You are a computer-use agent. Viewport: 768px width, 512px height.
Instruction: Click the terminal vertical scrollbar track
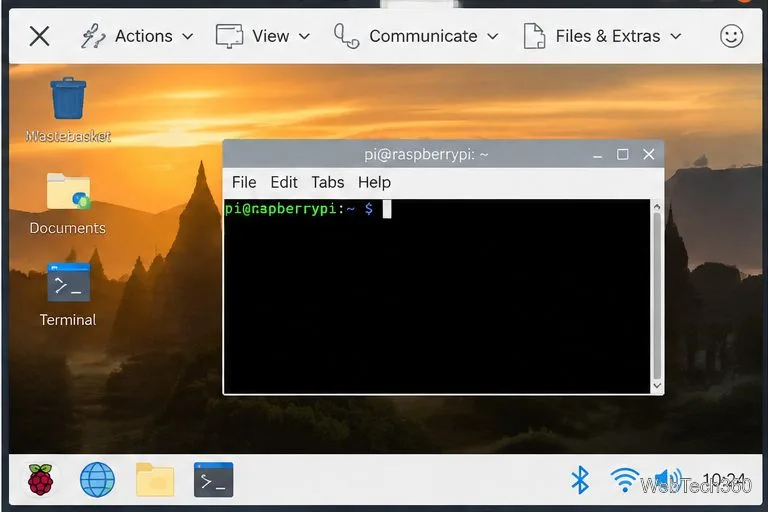[657, 296]
